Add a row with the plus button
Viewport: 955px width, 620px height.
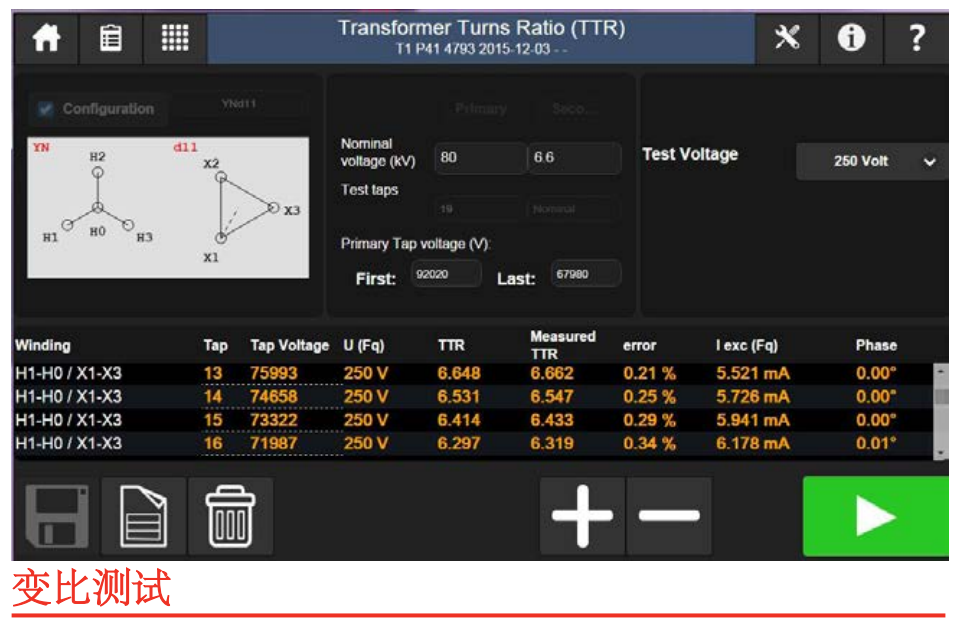582,516
